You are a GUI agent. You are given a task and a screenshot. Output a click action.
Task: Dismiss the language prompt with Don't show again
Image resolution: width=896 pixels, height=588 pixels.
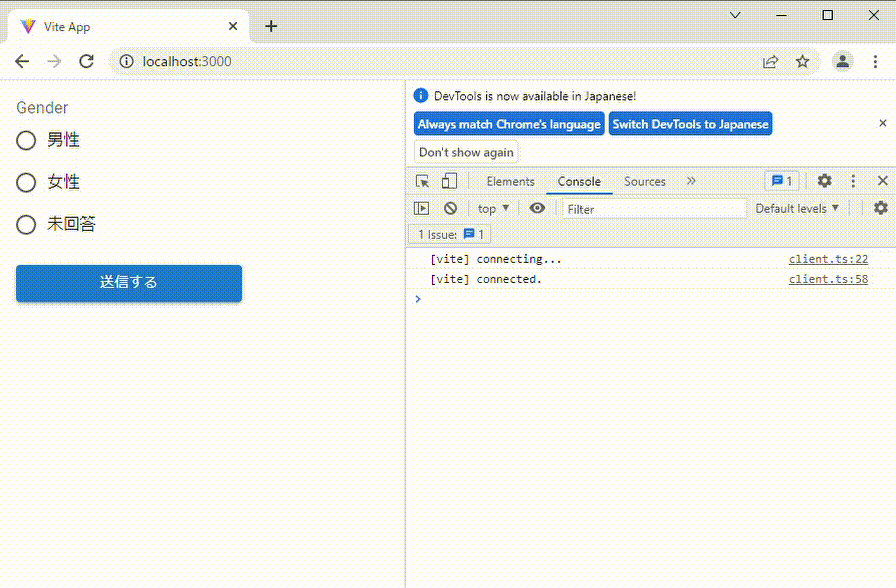click(x=465, y=151)
